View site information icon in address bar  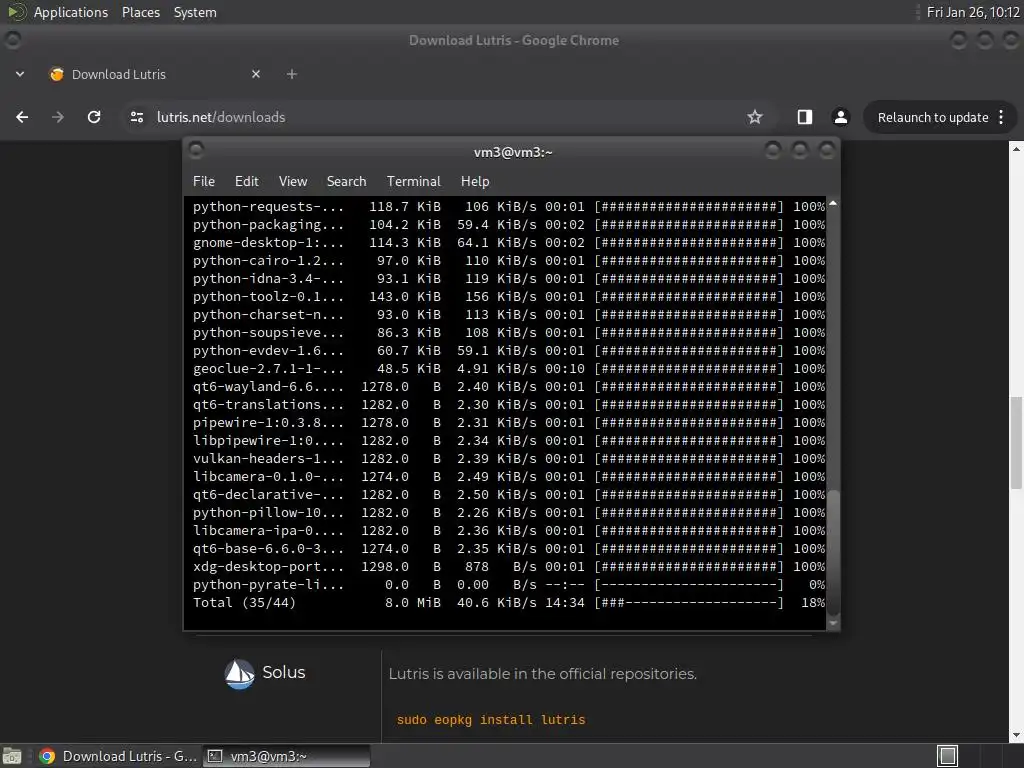(137, 117)
